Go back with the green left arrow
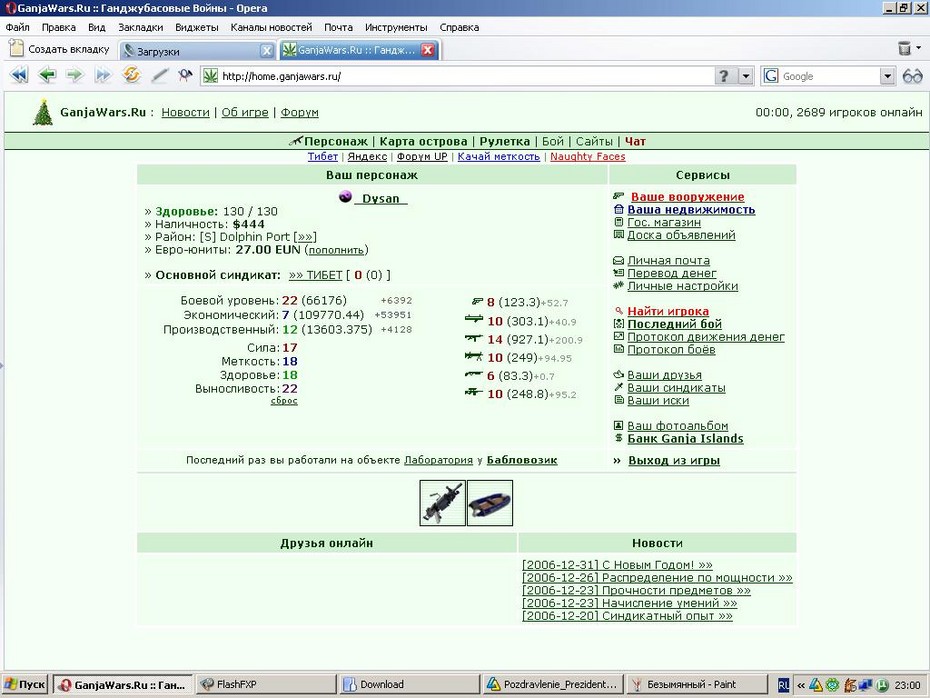930x698 pixels. 46,75
